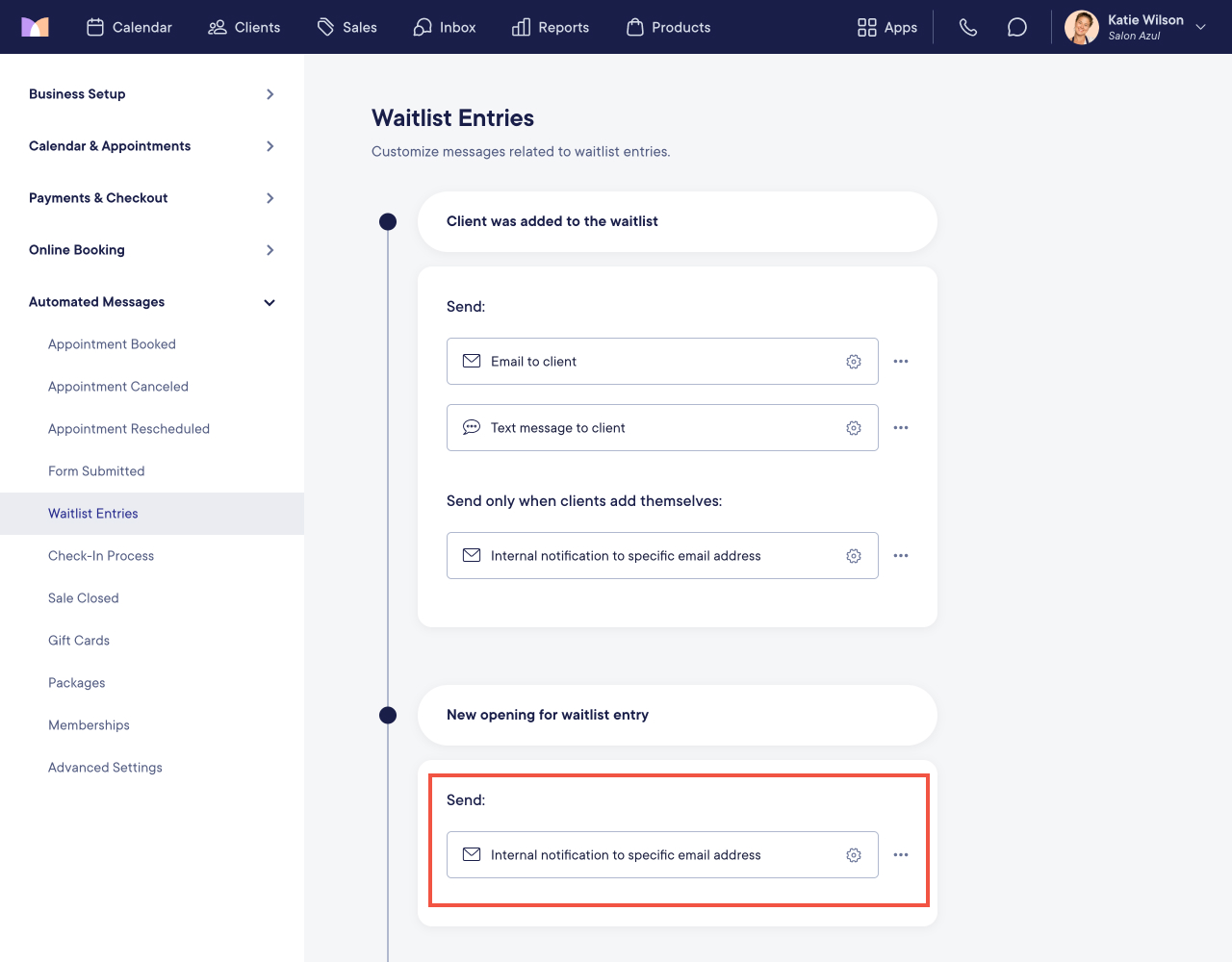Screen dimensions: 1232x962
Task: Select Appointment Booked in the sidebar
Action: pos(112,344)
